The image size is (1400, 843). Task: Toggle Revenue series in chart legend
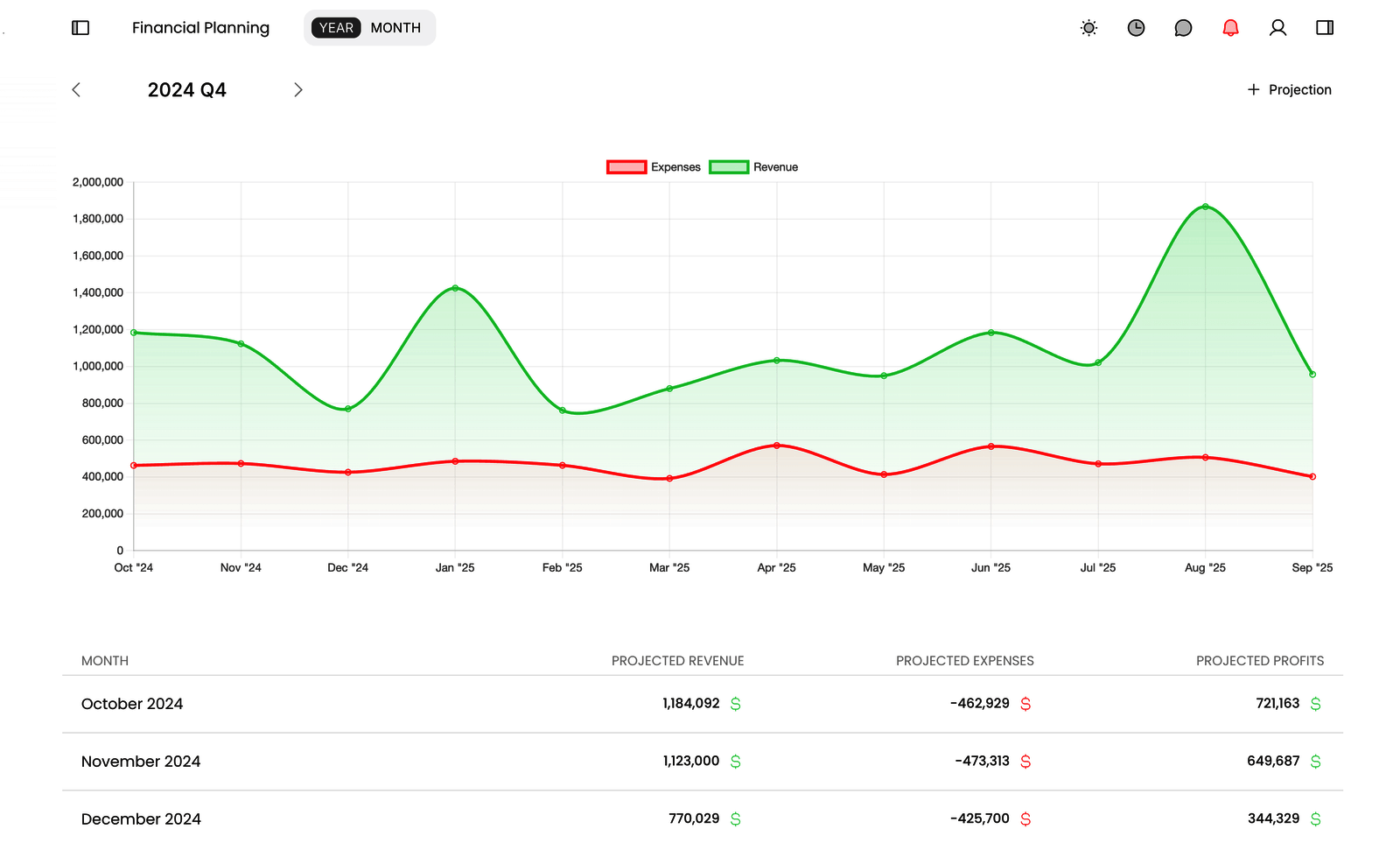754,167
